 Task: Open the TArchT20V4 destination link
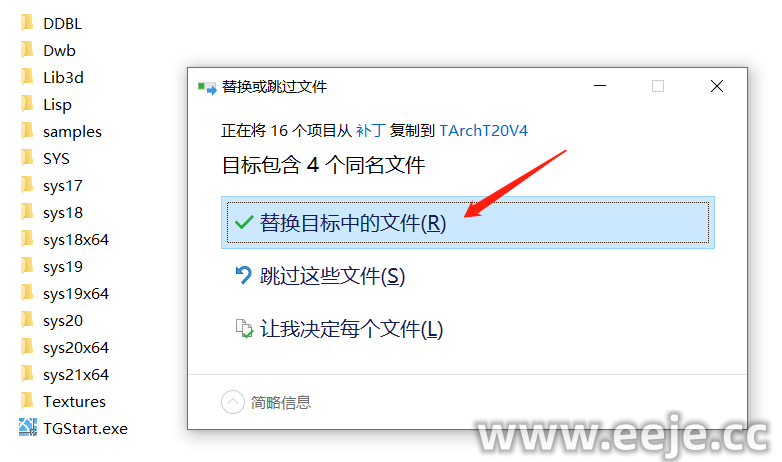[x=483, y=131]
